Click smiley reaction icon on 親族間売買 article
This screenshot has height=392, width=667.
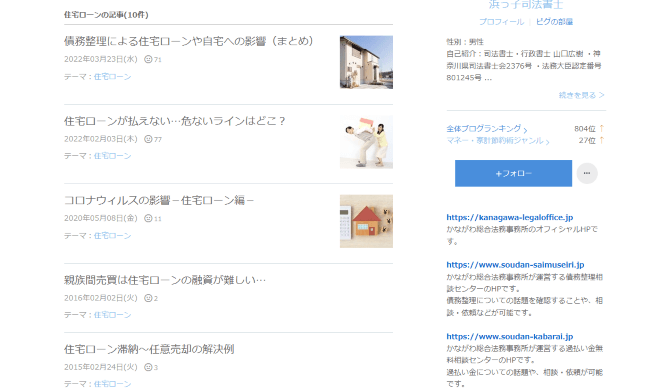(x=148, y=298)
